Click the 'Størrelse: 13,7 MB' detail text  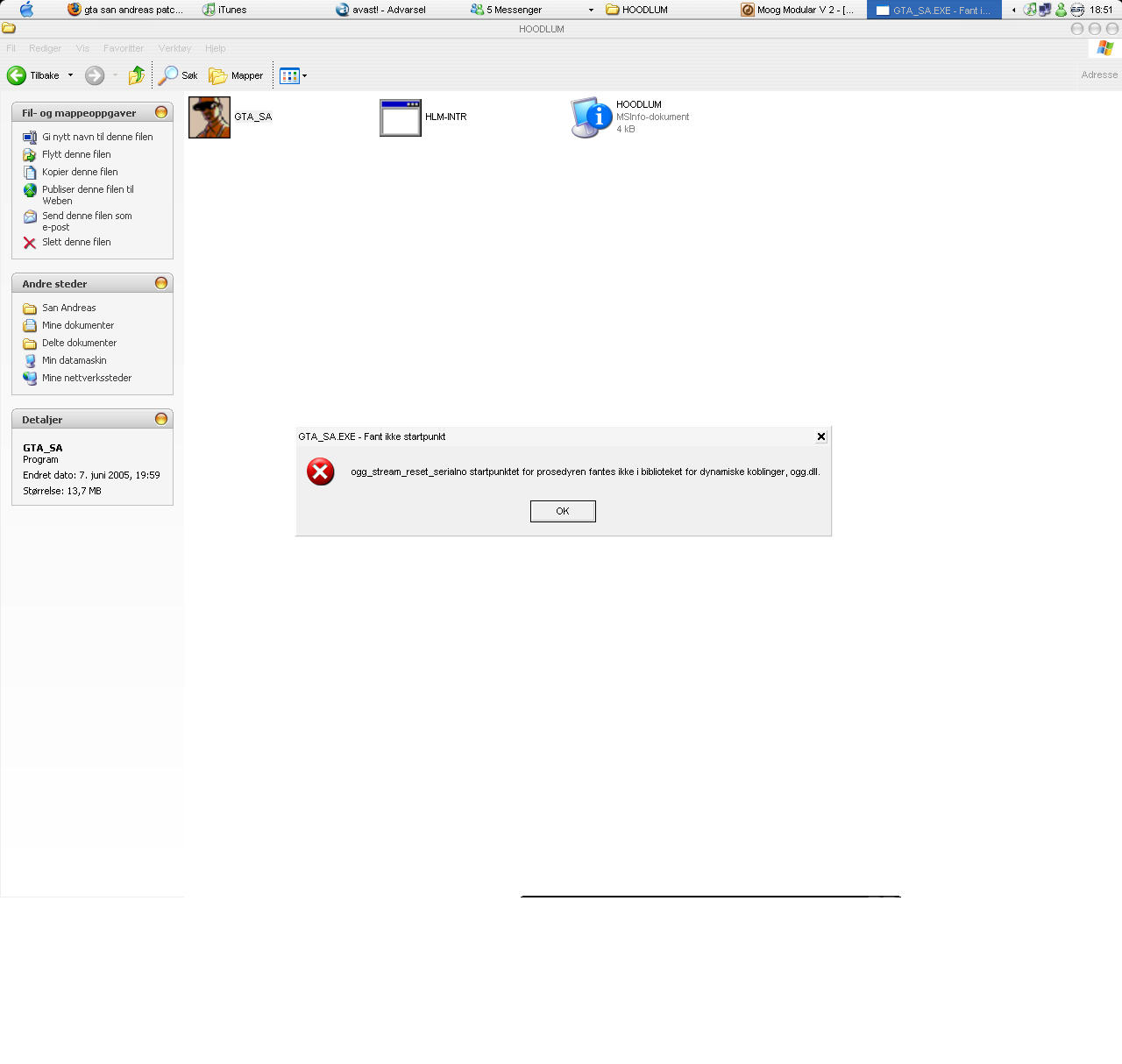tap(62, 491)
